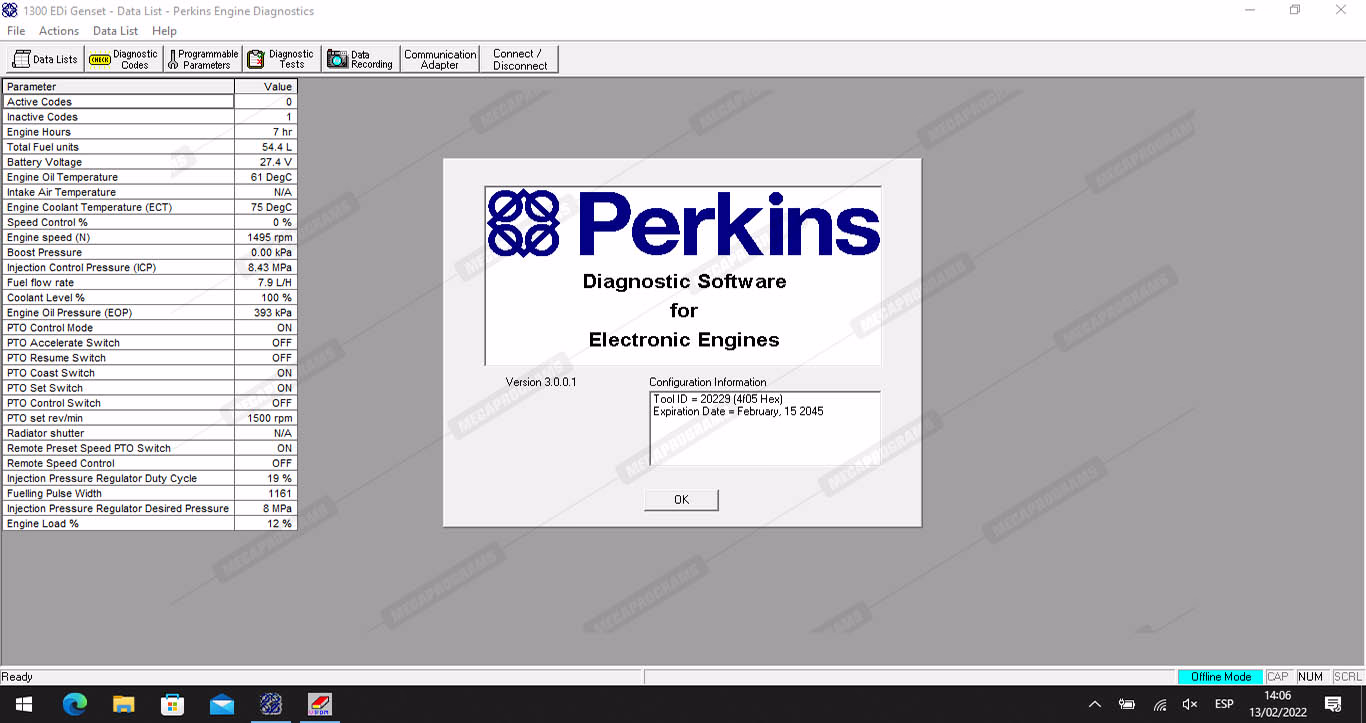The width and height of the screenshot is (1366, 723).
Task: Open the File menu
Action: tap(16, 31)
